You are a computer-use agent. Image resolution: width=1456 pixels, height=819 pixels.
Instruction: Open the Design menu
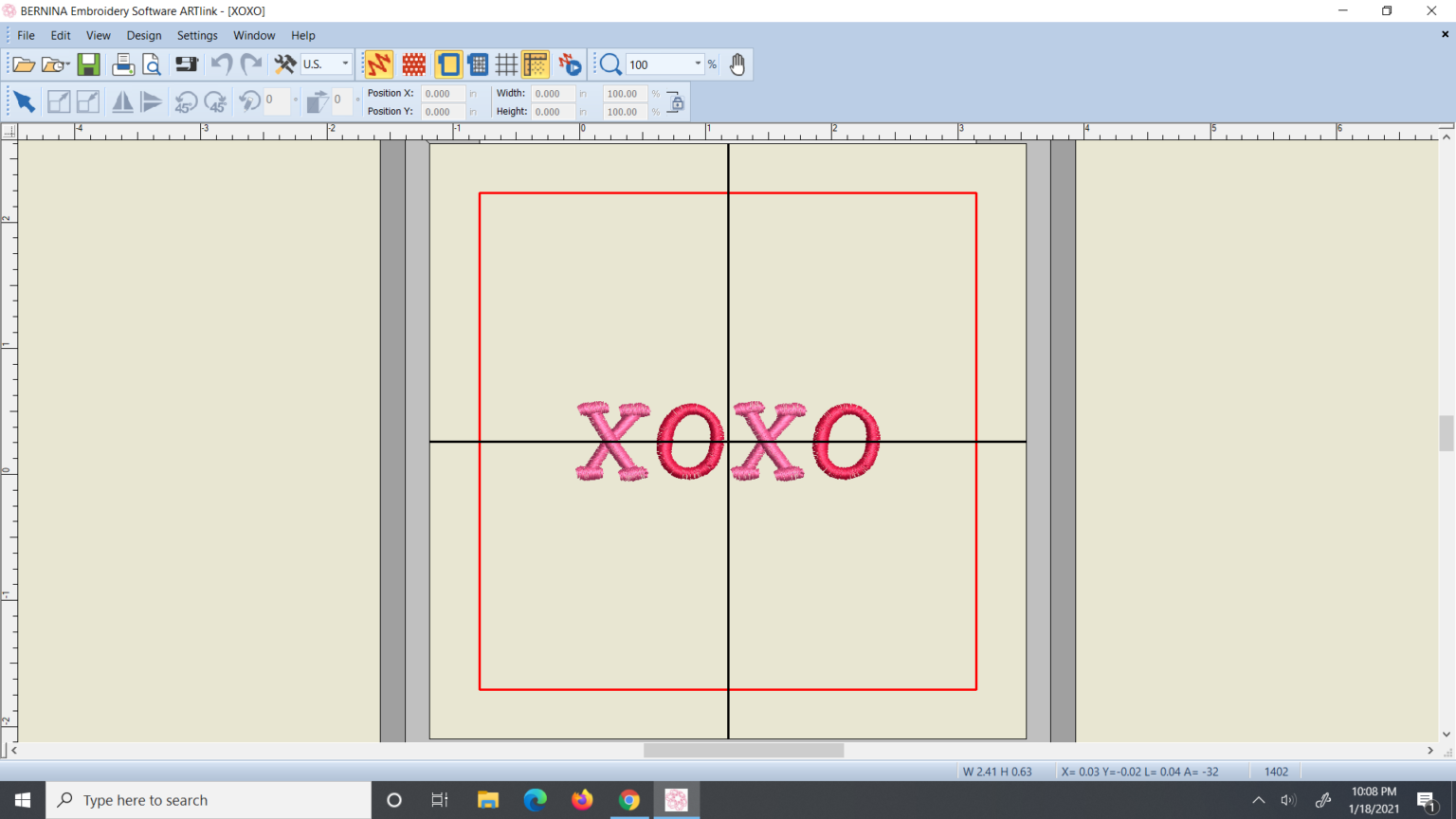pos(144,35)
